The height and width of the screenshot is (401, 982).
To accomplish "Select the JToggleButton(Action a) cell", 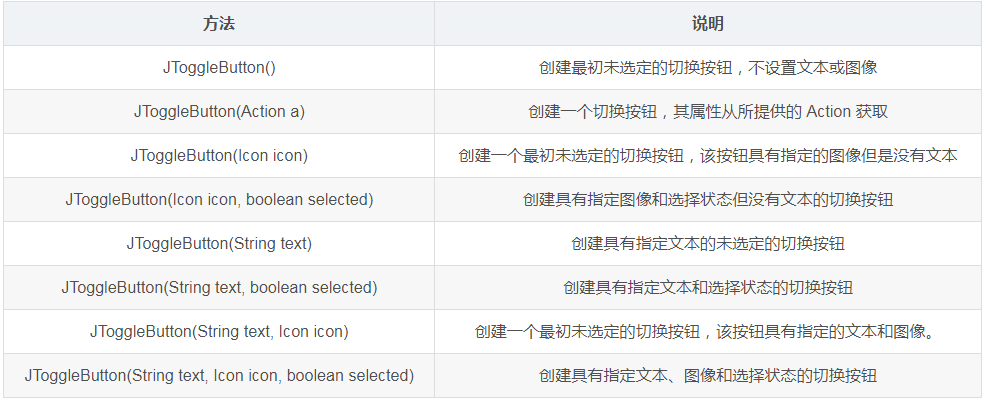I will [x=219, y=112].
